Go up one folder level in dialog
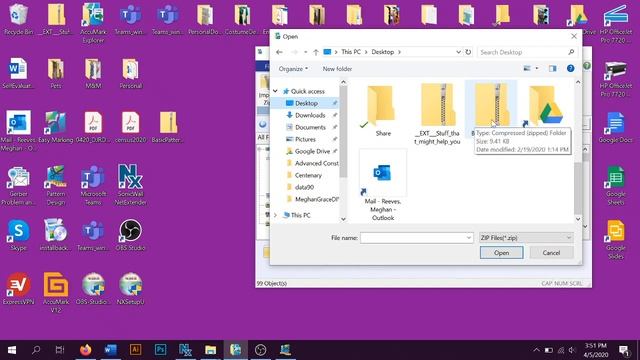Image resolution: width=640 pixels, height=360 pixels. point(316,52)
